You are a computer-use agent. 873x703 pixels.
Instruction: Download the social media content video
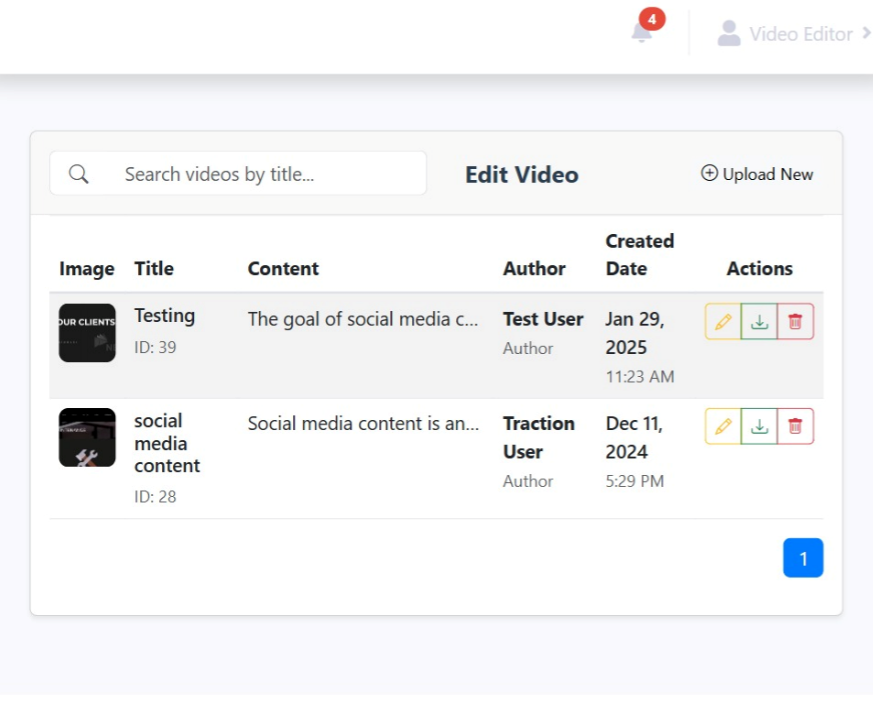759,426
